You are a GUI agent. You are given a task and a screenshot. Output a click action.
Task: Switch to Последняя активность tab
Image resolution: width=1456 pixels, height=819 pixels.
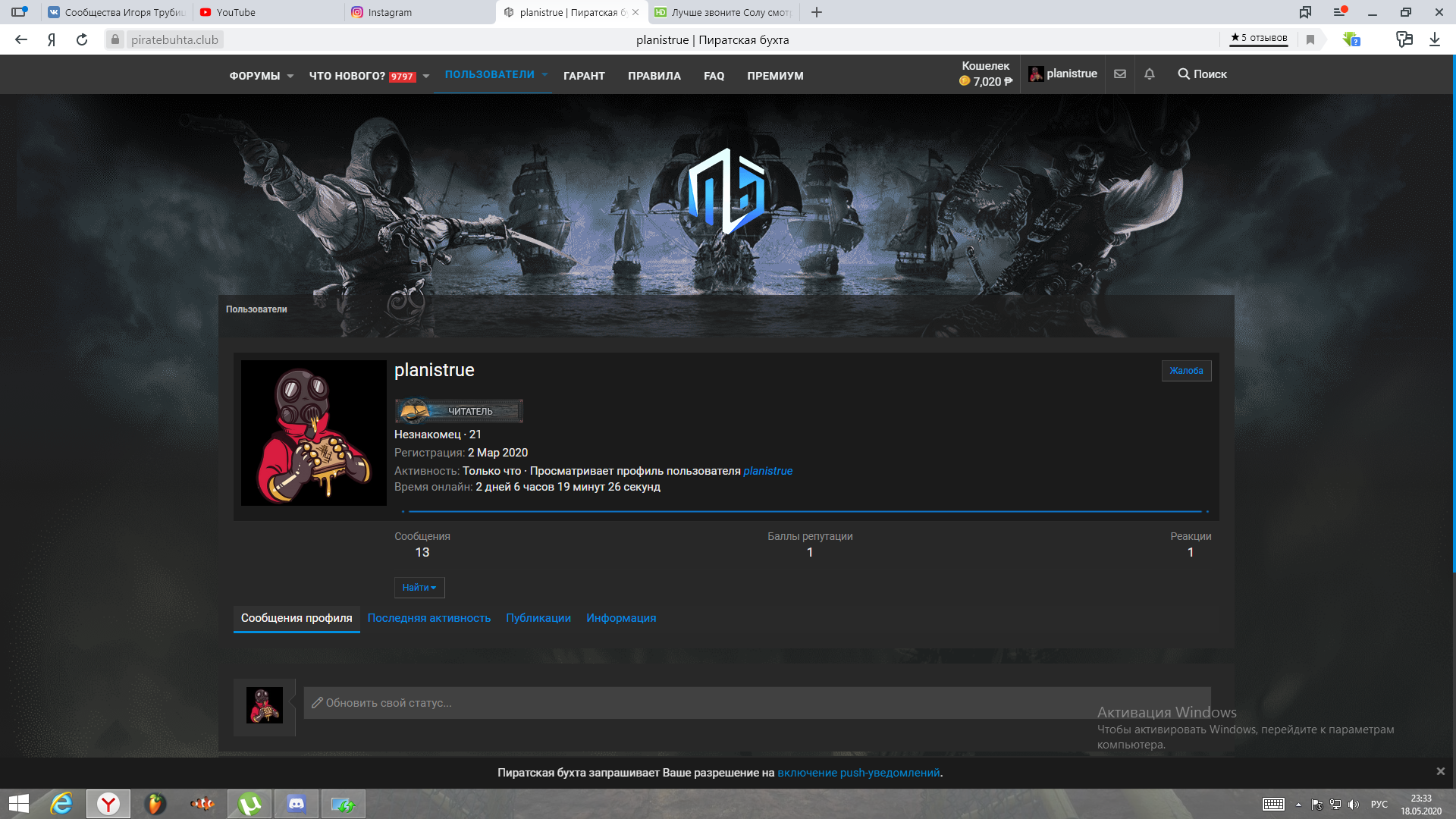point(429,618)
